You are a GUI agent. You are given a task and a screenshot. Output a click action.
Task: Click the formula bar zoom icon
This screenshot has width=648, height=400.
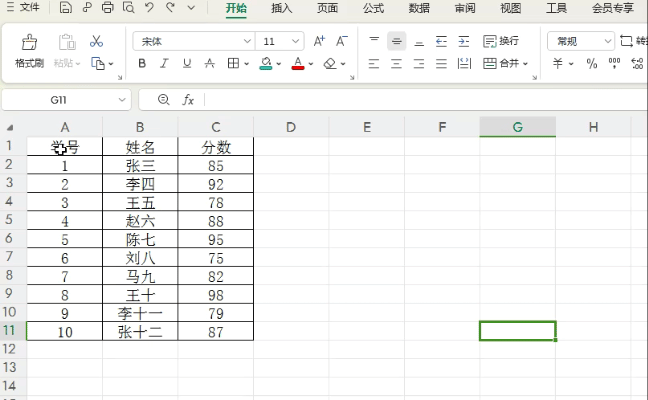pyautogui.click(x=164, y=100)
